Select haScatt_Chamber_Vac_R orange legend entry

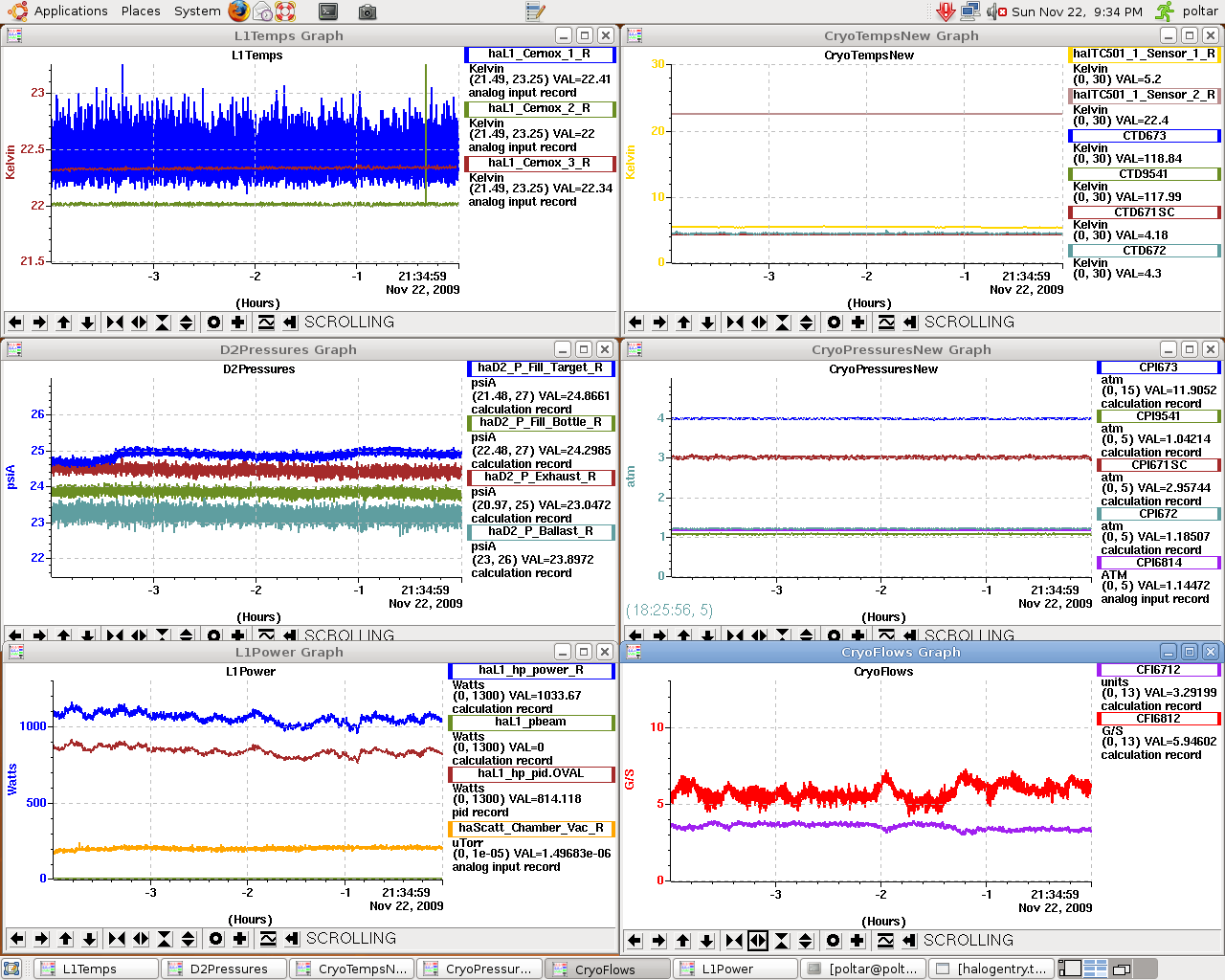coord(531,829)
